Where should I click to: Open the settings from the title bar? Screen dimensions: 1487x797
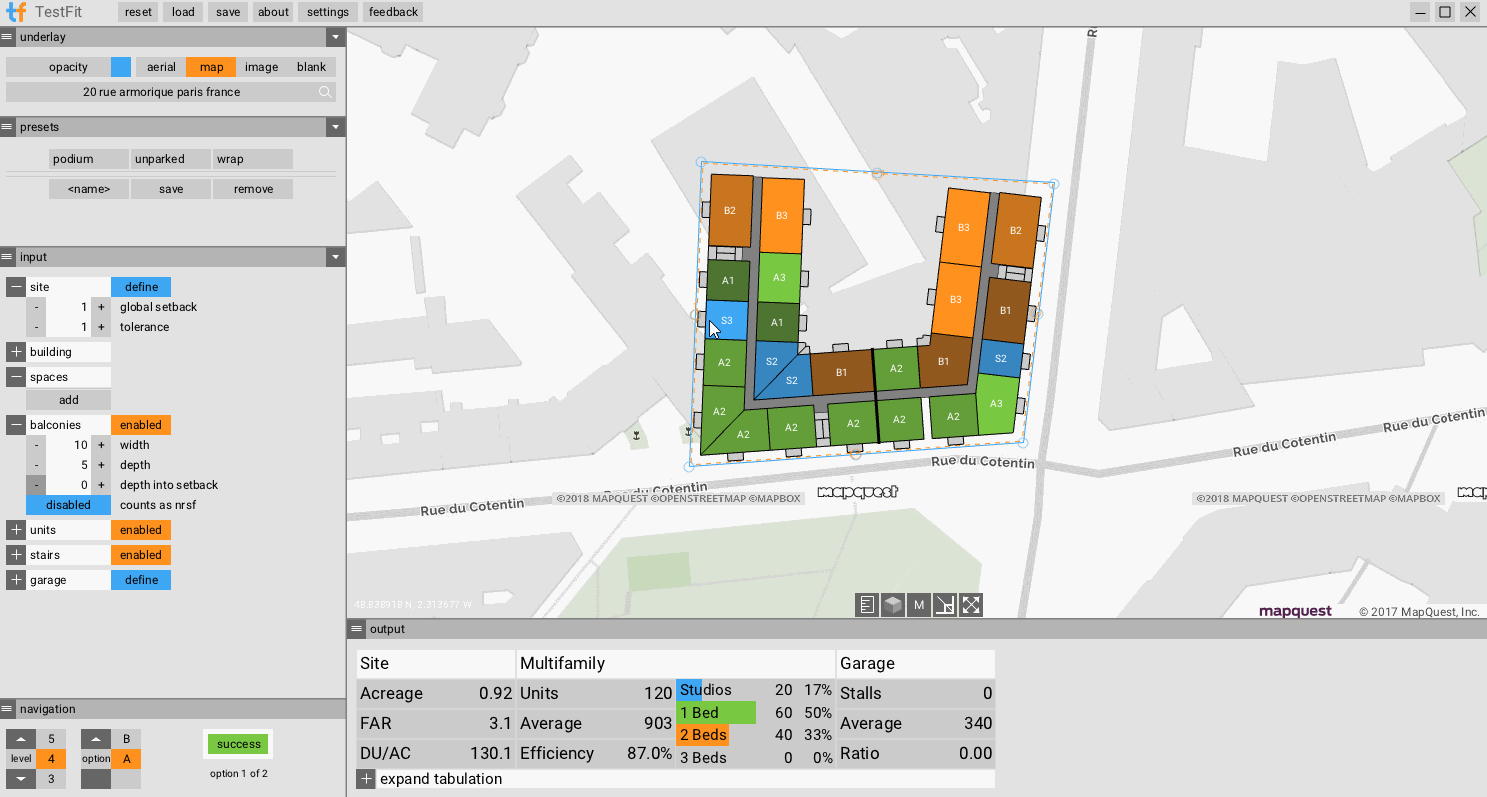point(327,11)
